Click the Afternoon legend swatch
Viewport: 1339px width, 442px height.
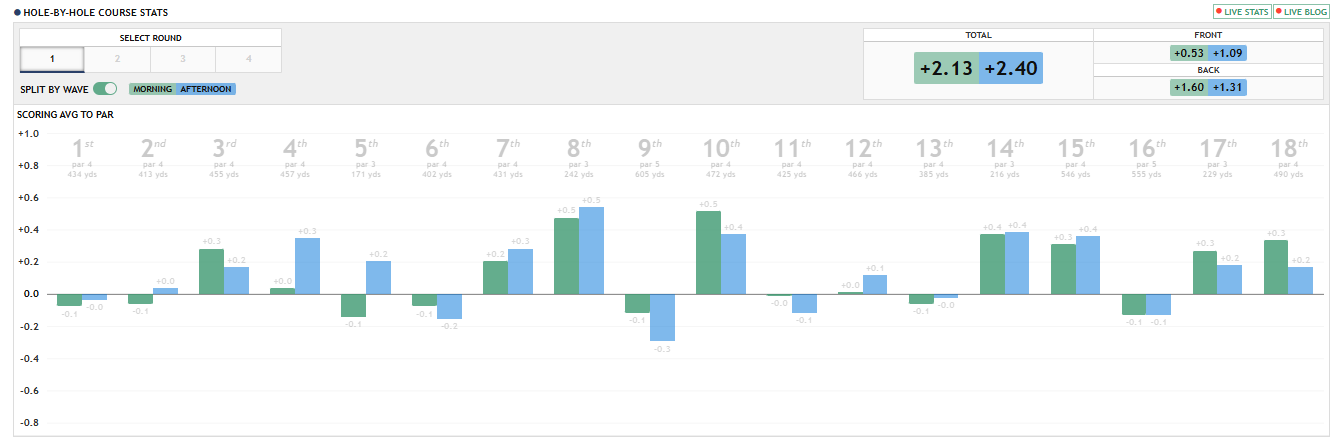[206, 89]
